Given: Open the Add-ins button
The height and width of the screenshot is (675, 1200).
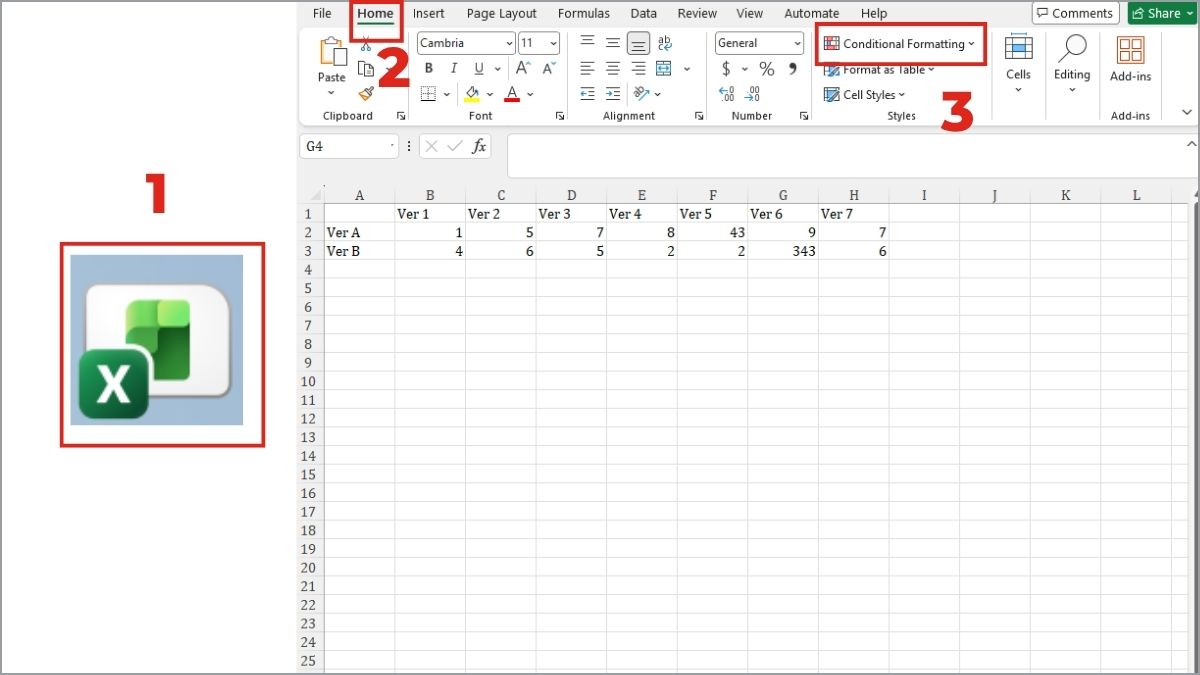Looking at the screenshot, I should point(1130,60).
